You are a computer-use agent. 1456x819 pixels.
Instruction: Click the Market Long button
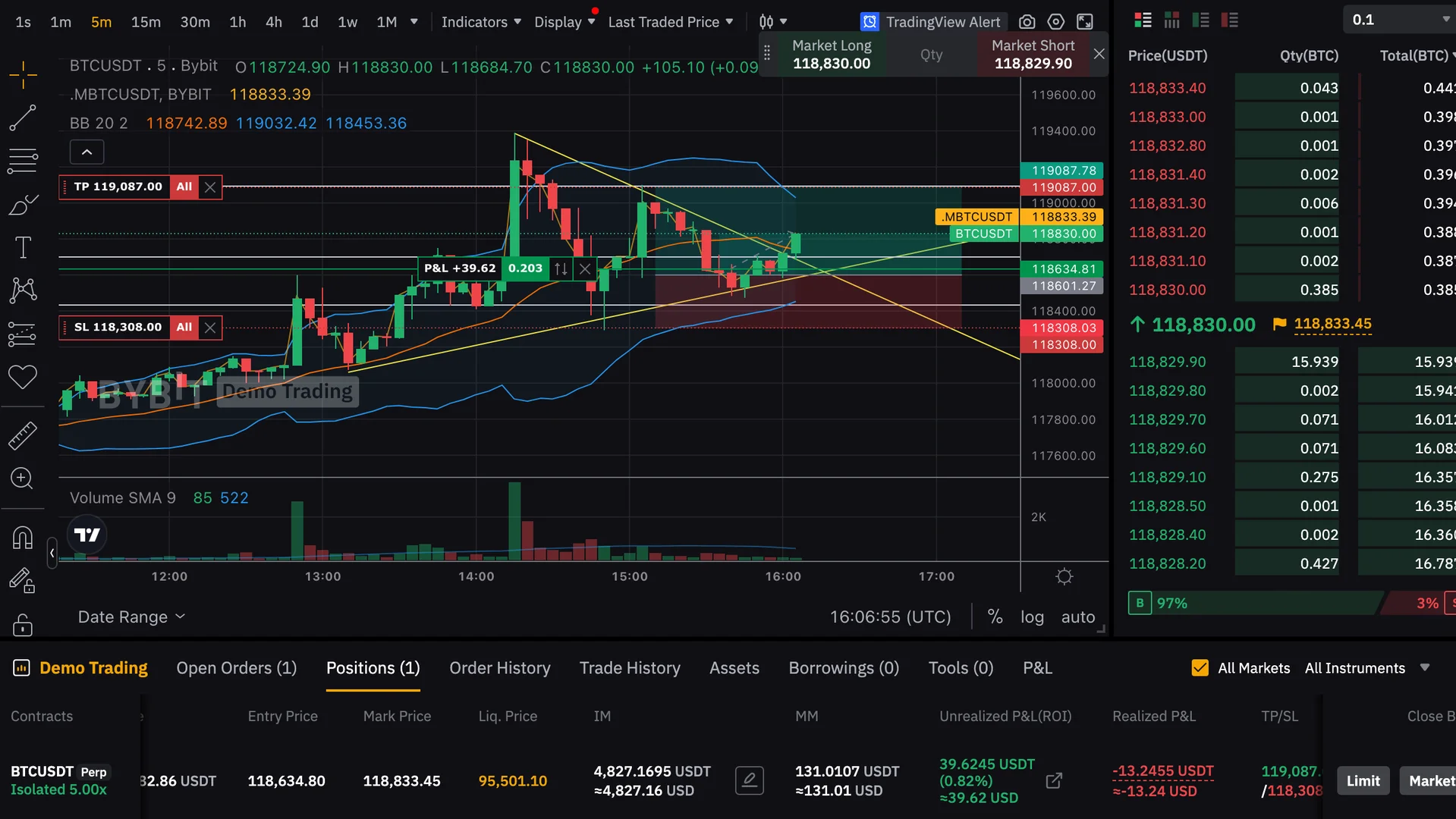pyautogui.click(x=832, y=55)
